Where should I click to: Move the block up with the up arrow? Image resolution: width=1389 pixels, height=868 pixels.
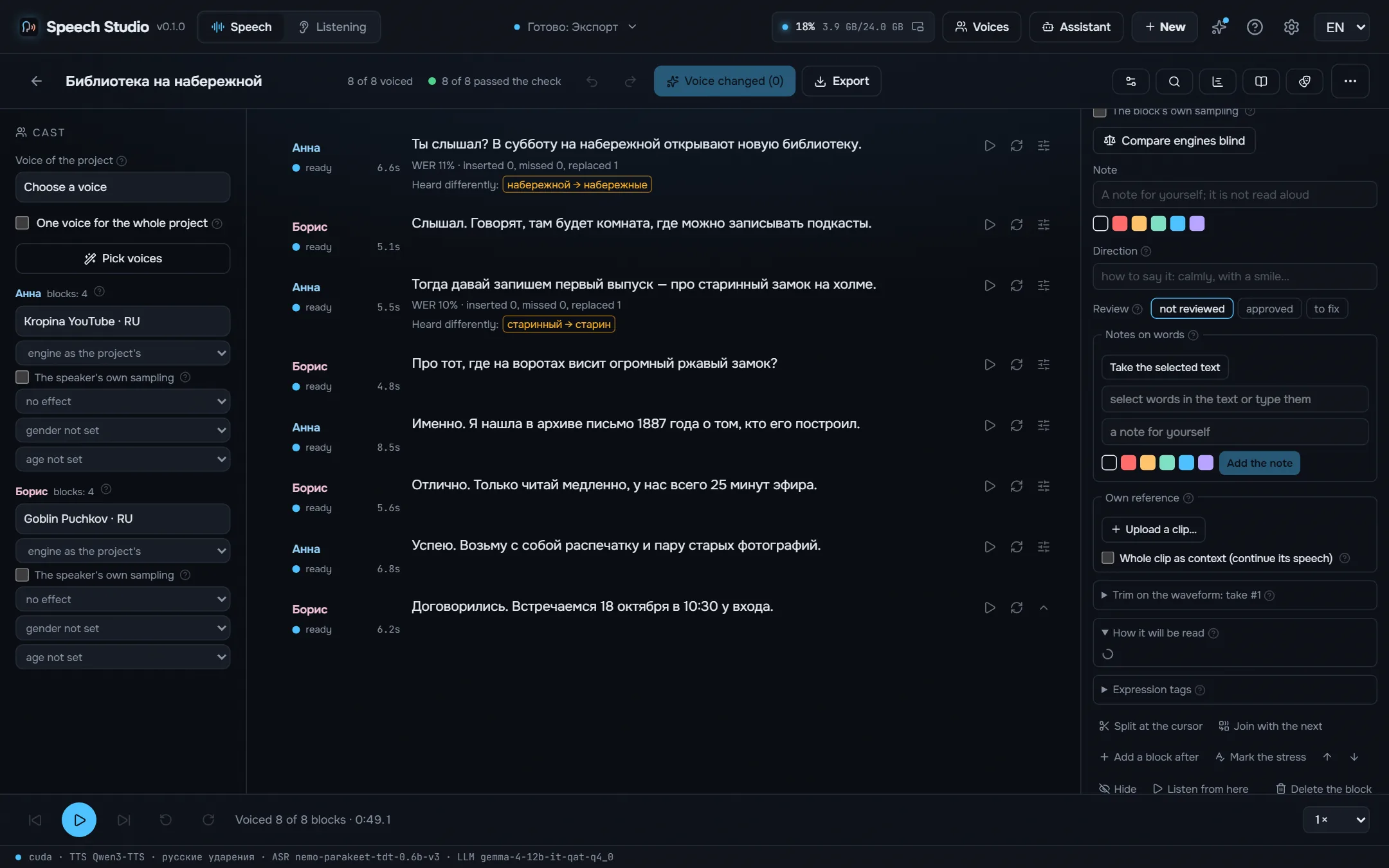pyautogui.click(x=1327, y=757)
